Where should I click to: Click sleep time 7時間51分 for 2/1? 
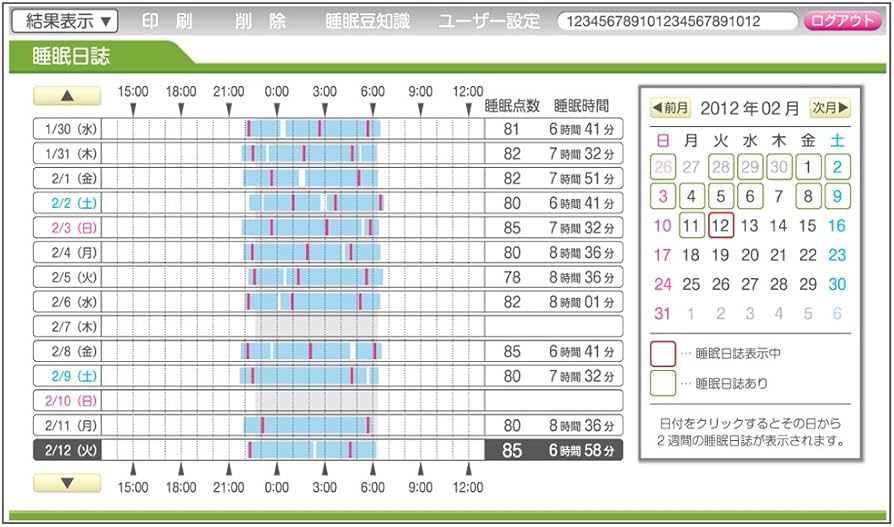tap(582, 179)
